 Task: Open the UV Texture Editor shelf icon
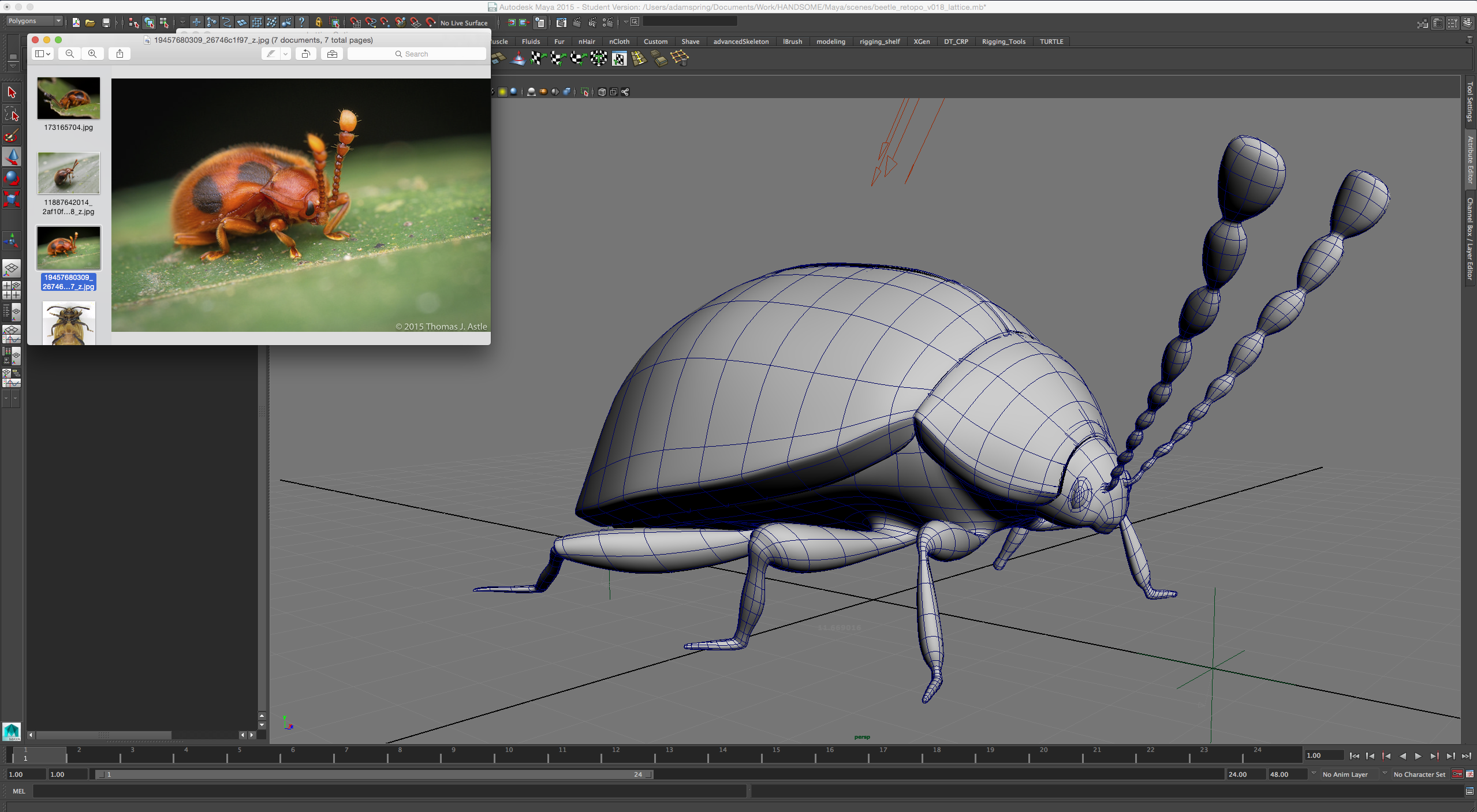pos(619,58)
